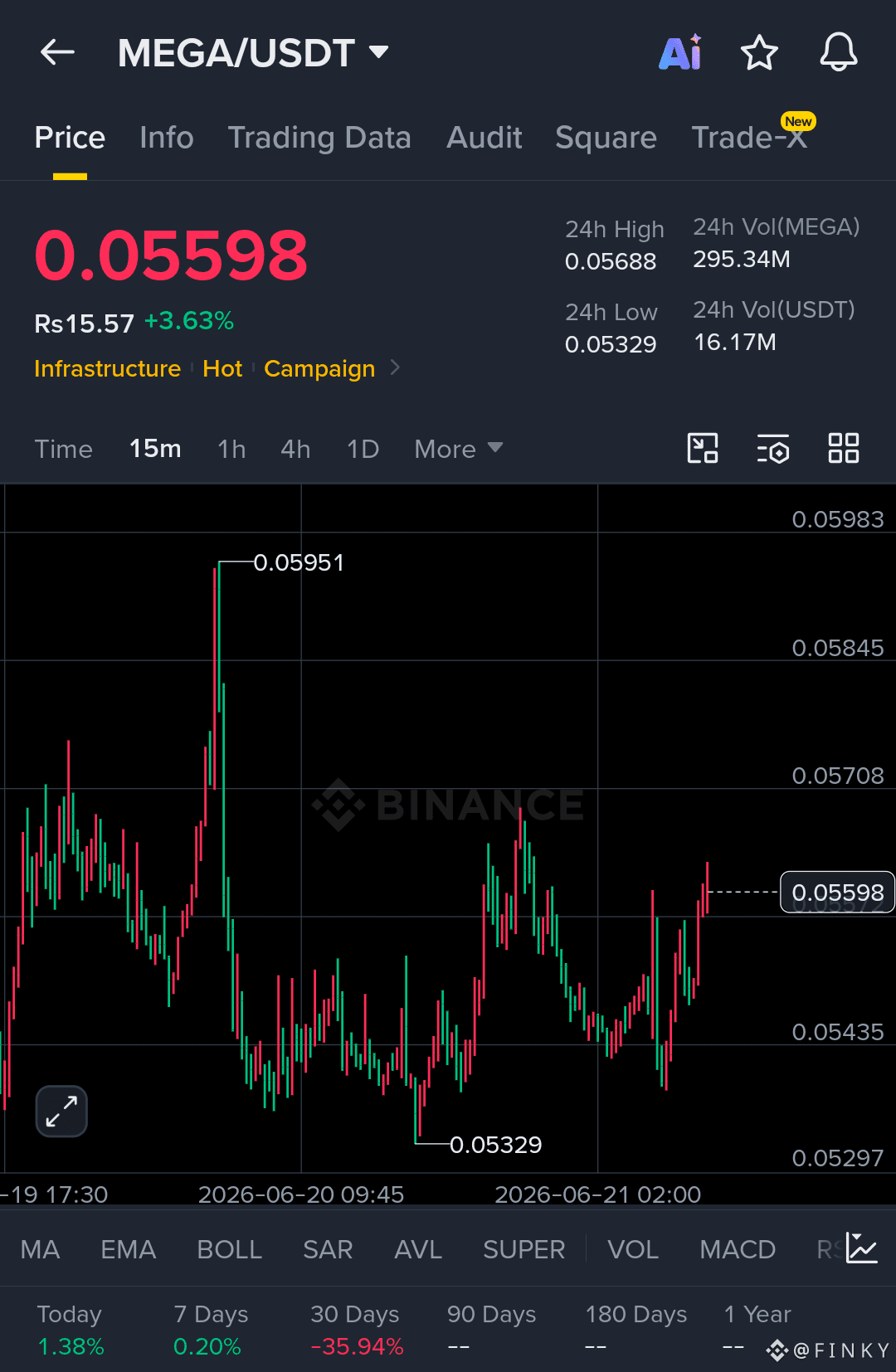This screenshot has height=1372, width=896.
Task: Tap the 0.05297 price axis label
Action: (x=838, y=1158)
